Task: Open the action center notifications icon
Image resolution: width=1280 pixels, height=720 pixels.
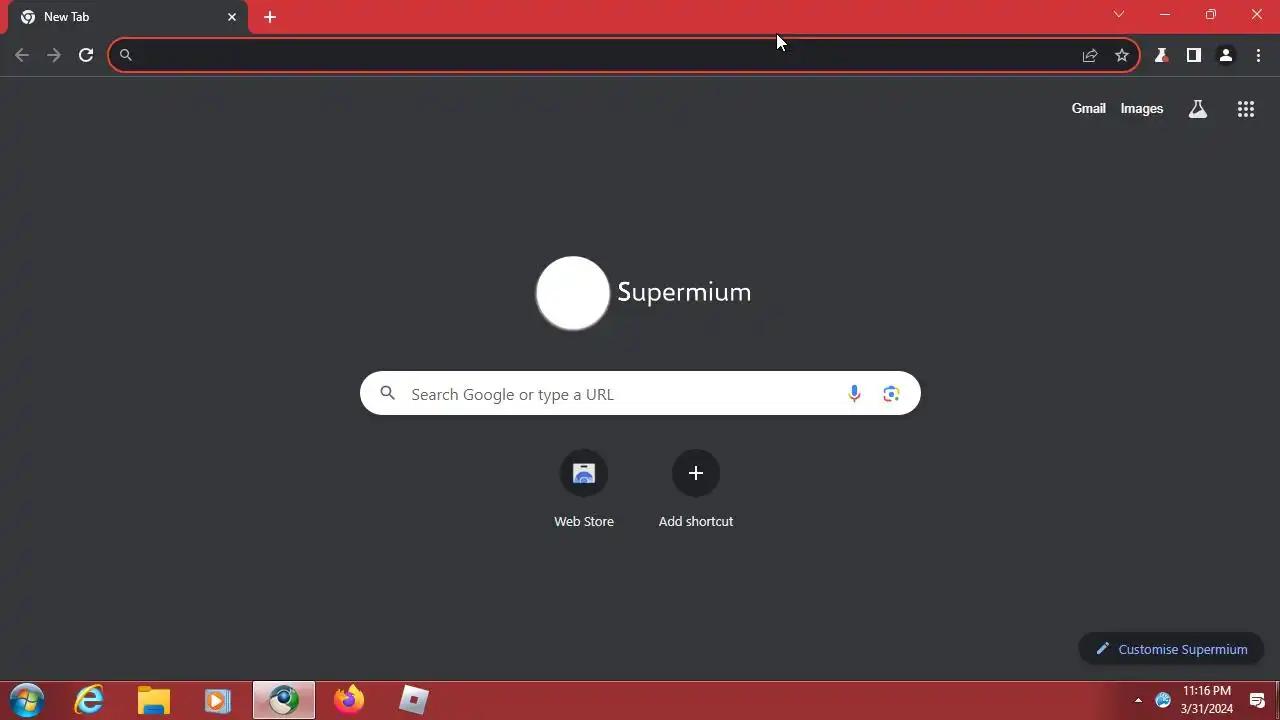Action: click(x=1258, y=700)
